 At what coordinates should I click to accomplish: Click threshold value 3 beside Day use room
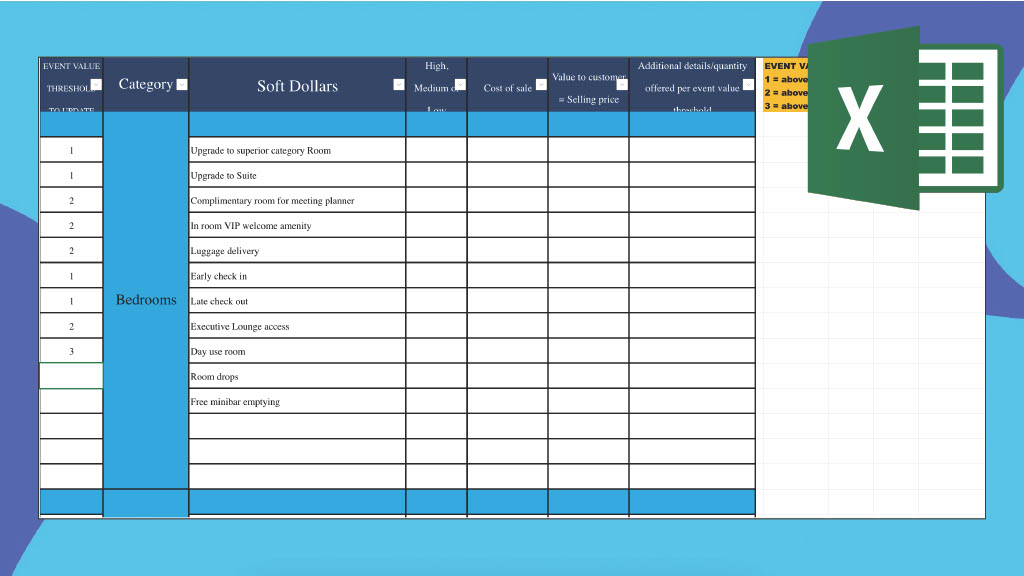point(71,351)
